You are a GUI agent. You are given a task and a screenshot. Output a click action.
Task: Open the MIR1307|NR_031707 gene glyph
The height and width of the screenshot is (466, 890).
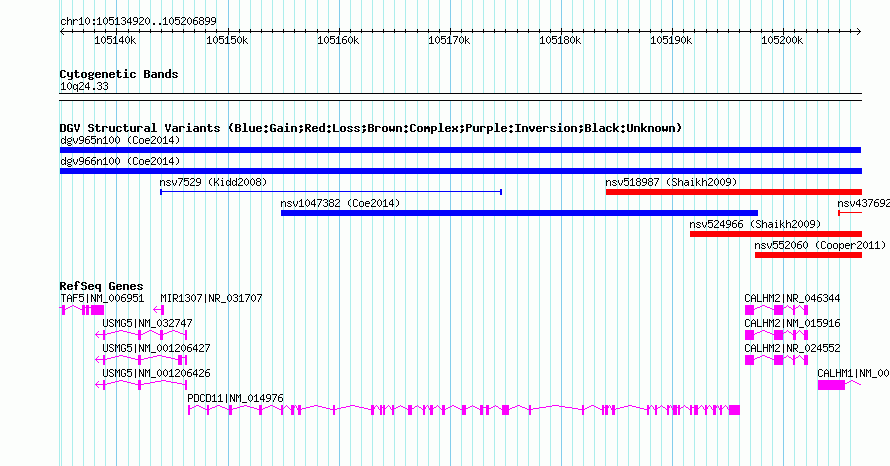159,310
